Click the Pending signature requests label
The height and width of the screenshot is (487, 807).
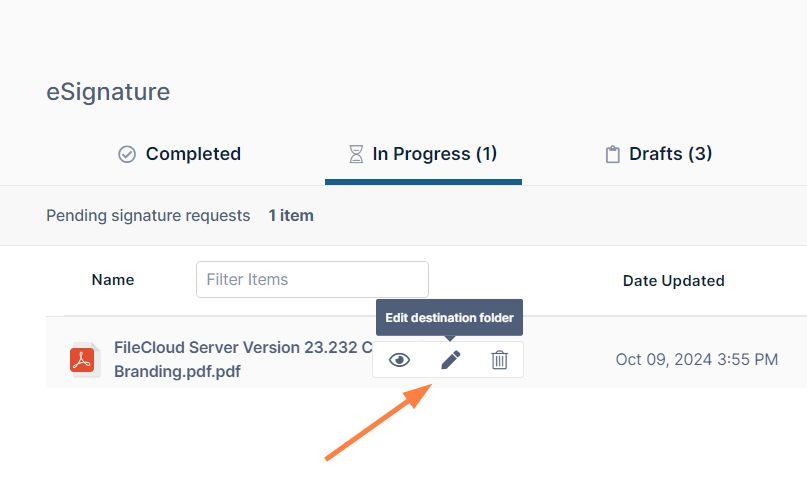tap(148, 215)
